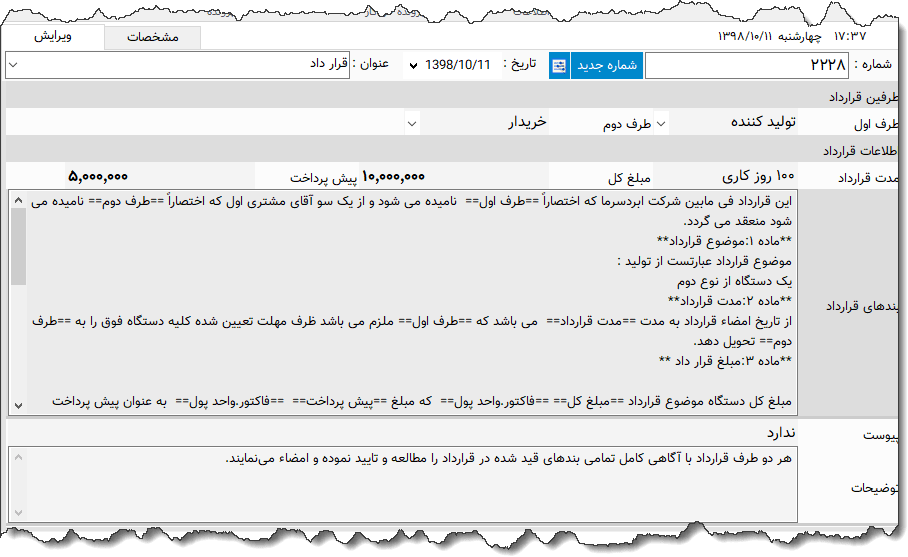This screenshot has width=908, height=557.
Task: Click the مبلغ کل value 10,000,000
Action: pyautogui.click(x=393, y=176)
